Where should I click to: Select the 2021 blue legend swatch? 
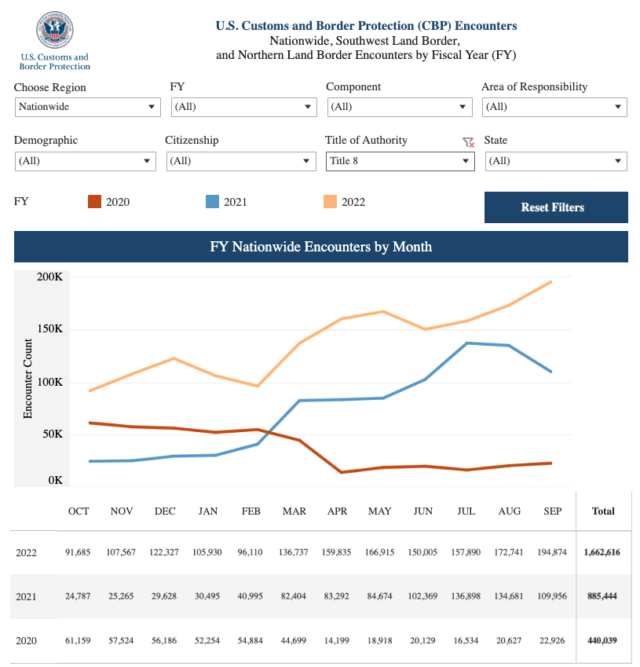click(x=212, y=202)
